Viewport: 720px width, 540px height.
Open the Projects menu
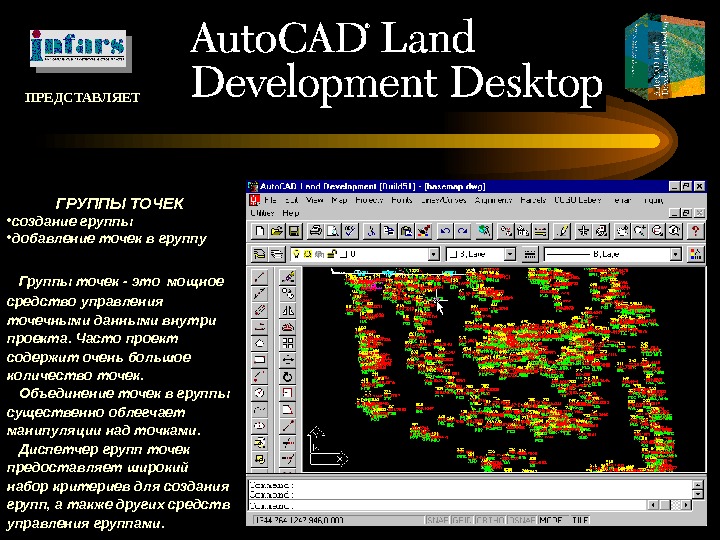coord(369,200)
